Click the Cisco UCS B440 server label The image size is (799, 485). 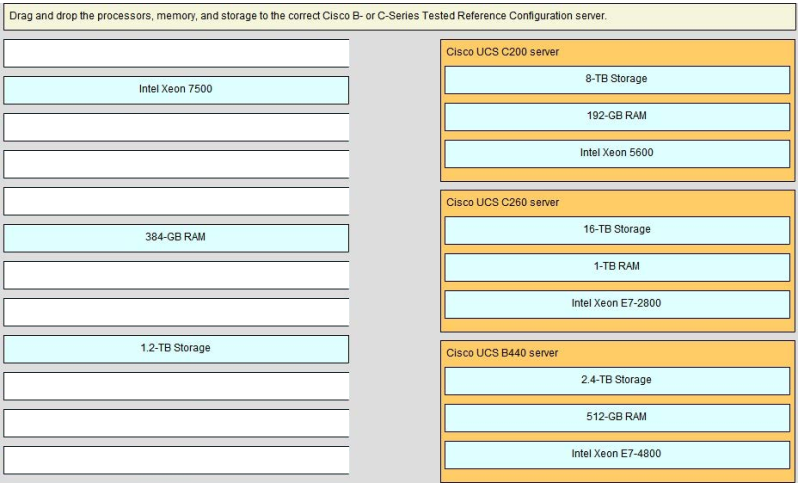[502, 353]
